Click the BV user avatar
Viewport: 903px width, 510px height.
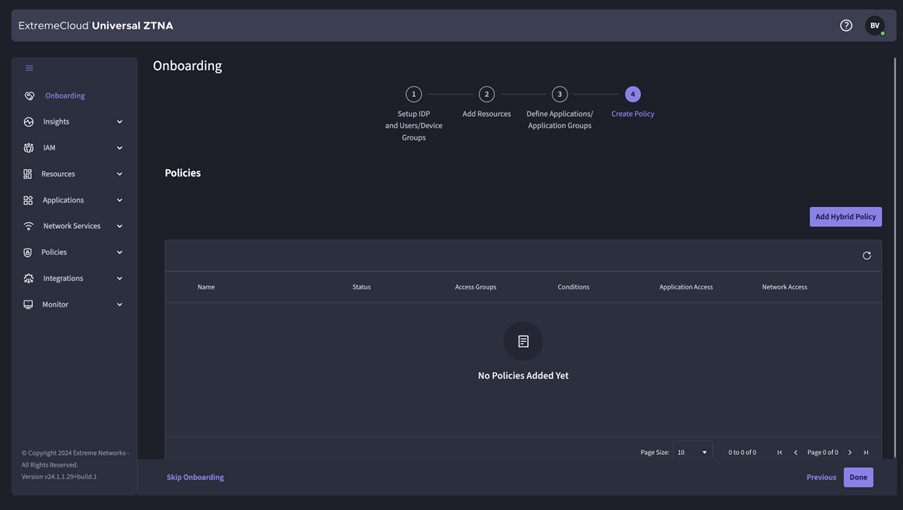pyautogui.click(x=874, y=26)
